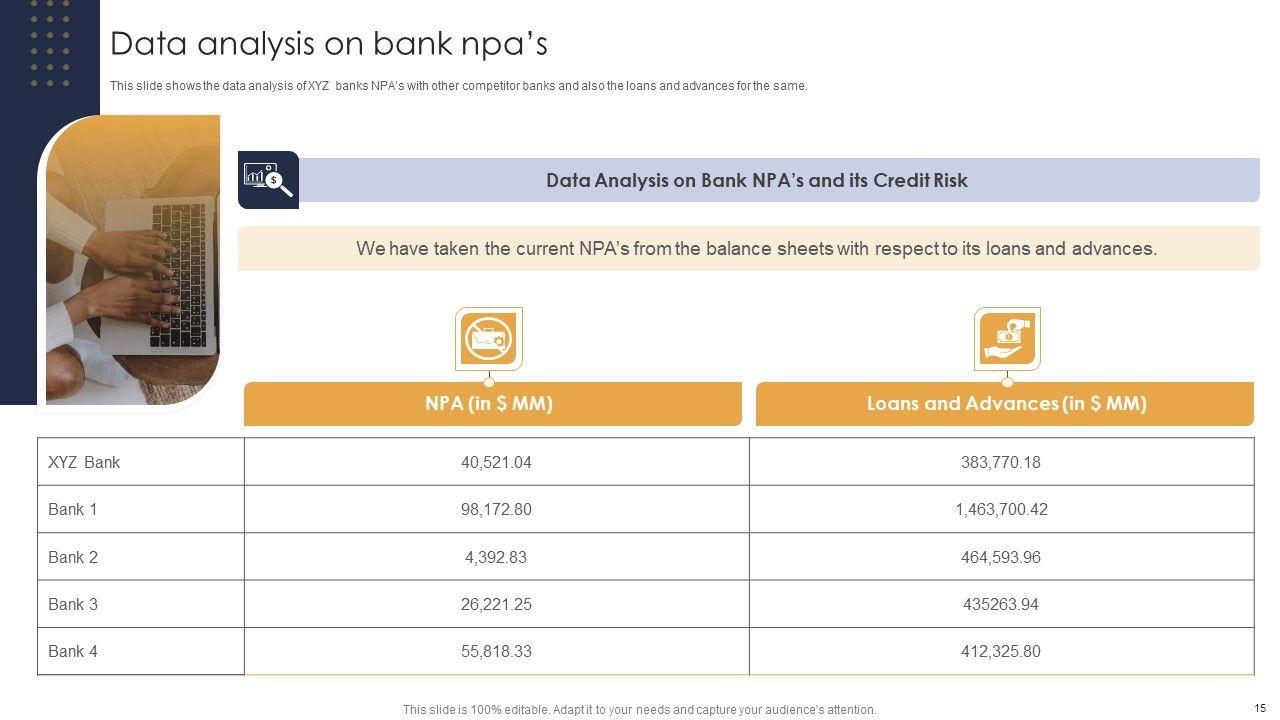The image size is (1280, 720).
Task: Click the no-card NPA icon
Action: coord(488,339)
